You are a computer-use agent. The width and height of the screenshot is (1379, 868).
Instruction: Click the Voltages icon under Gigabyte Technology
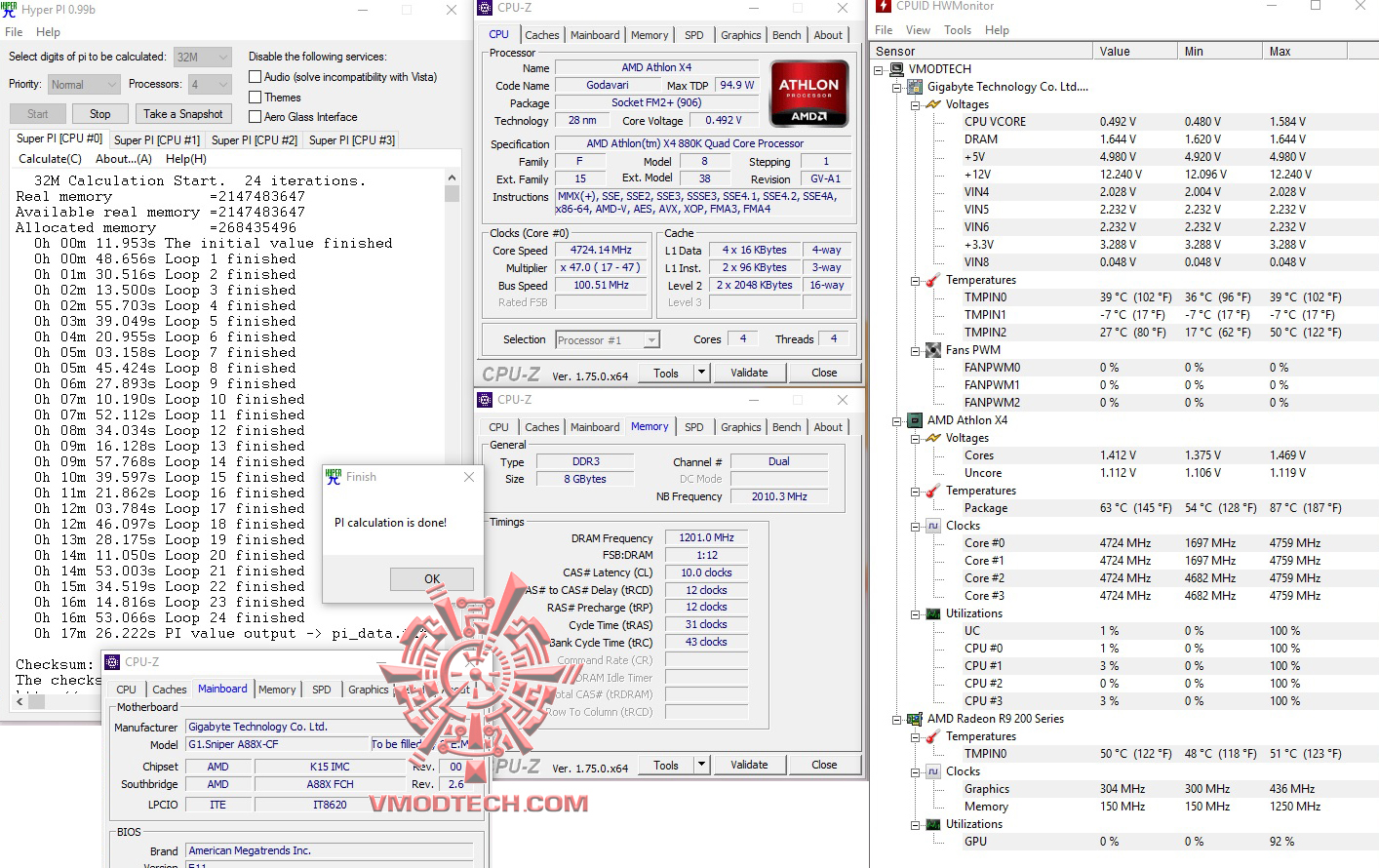click(933, 104)
